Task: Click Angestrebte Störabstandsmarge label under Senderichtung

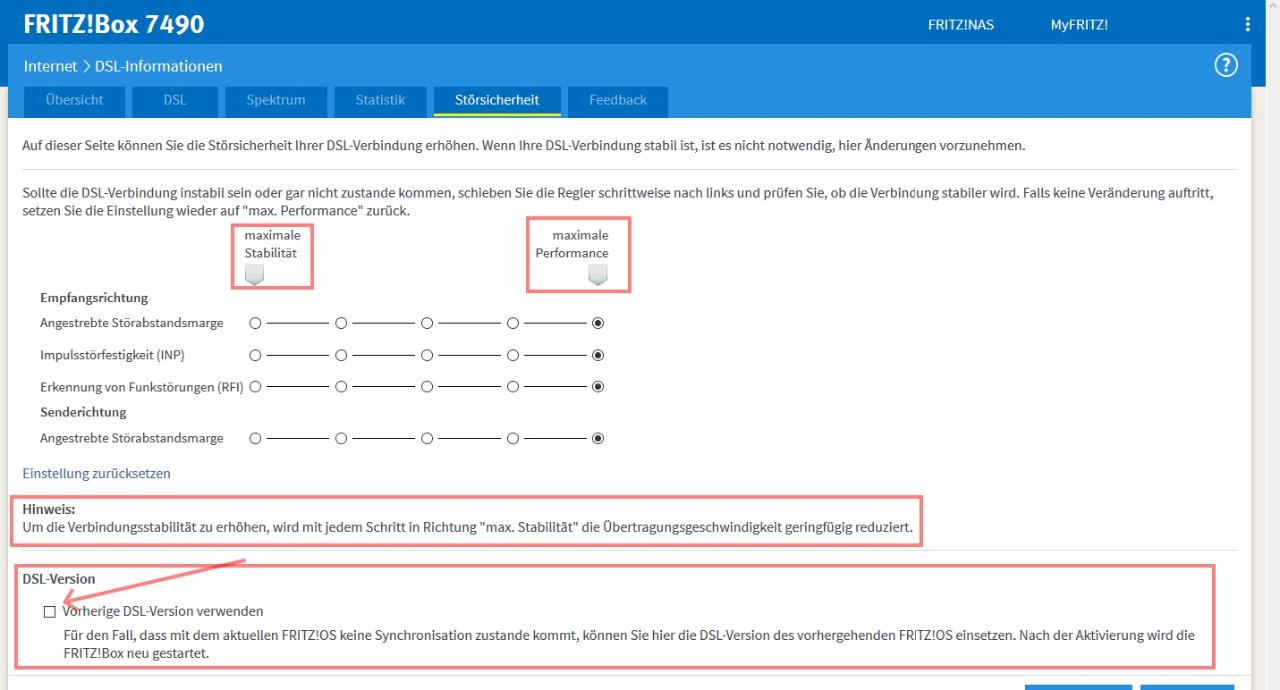Action: point(132,438)
